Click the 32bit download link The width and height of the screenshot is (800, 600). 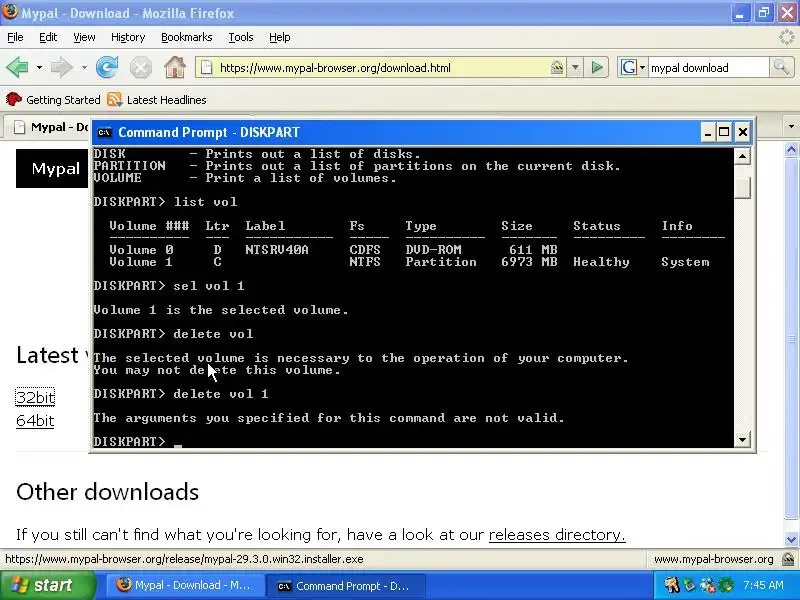[35, 397]
